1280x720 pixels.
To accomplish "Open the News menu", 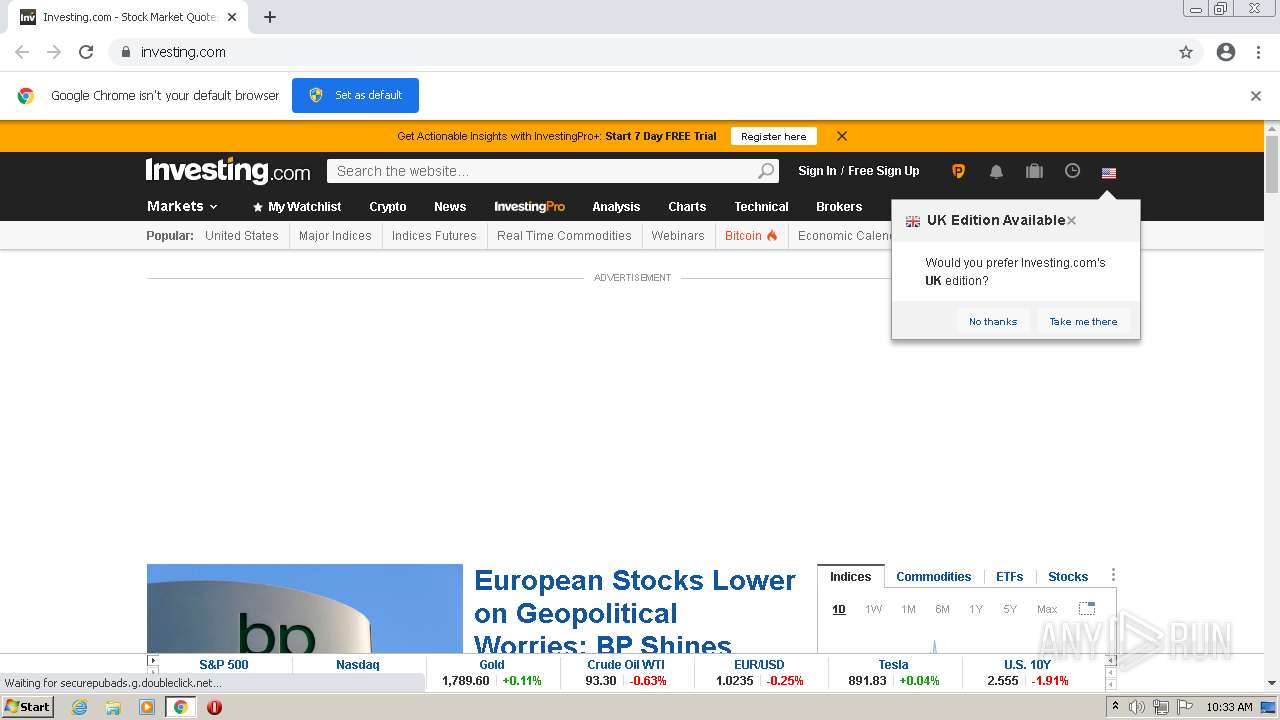I will click(x=450, y=206).
